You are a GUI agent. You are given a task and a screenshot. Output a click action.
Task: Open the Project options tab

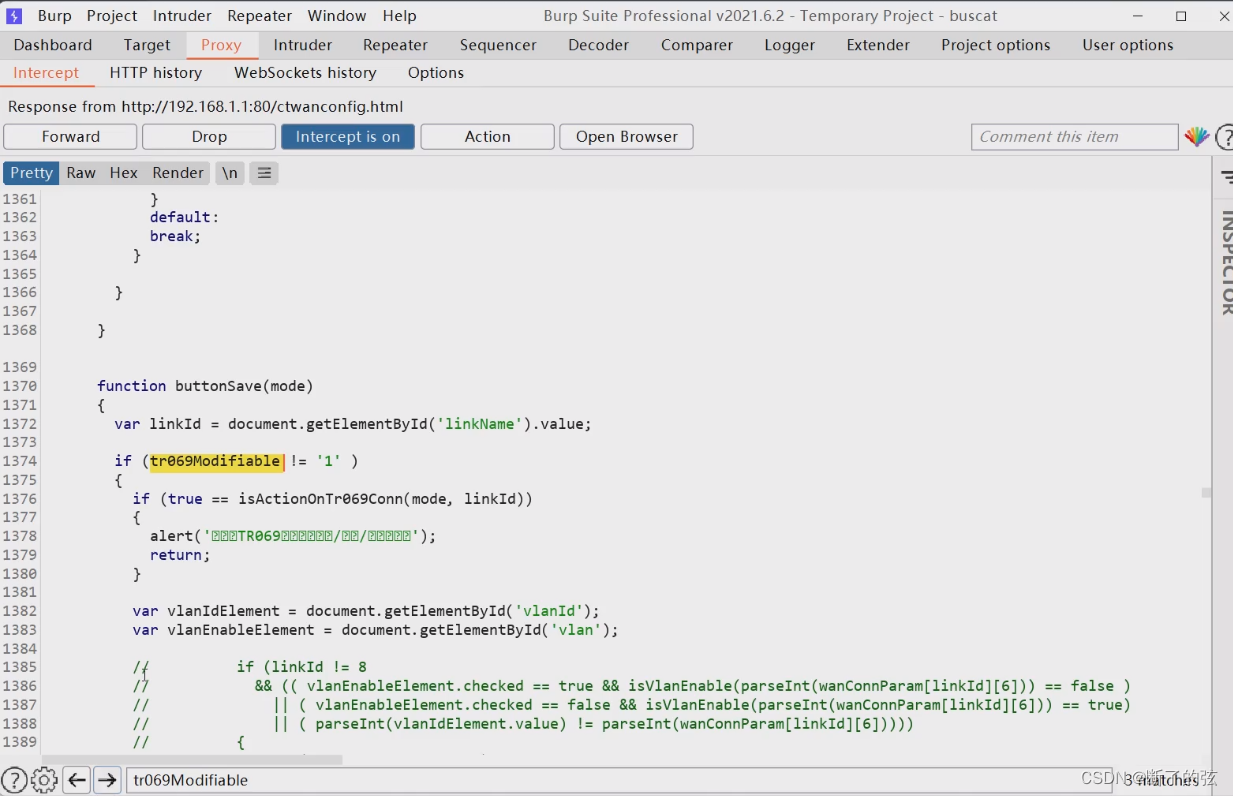coord(996,45)
